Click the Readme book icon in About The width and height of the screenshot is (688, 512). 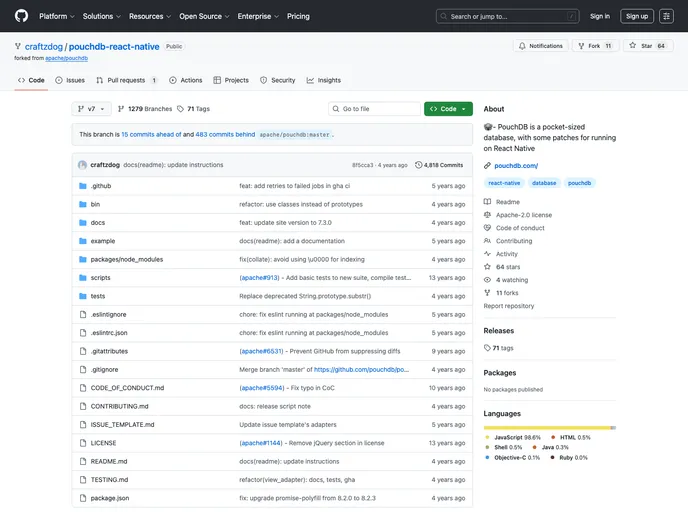tap(487, 202)
